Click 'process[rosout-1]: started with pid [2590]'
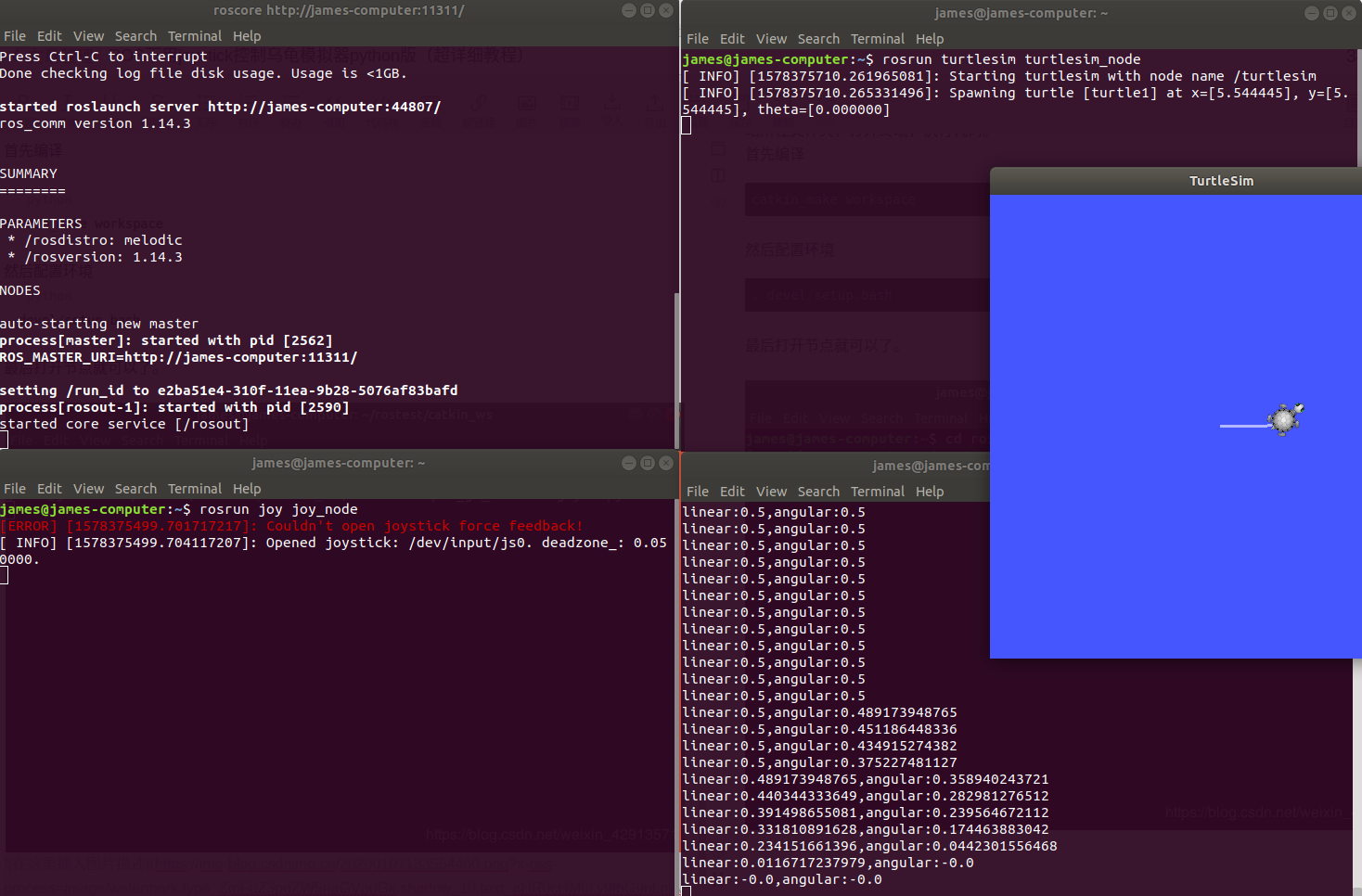 pyautogui.click(x=174, y=407)
